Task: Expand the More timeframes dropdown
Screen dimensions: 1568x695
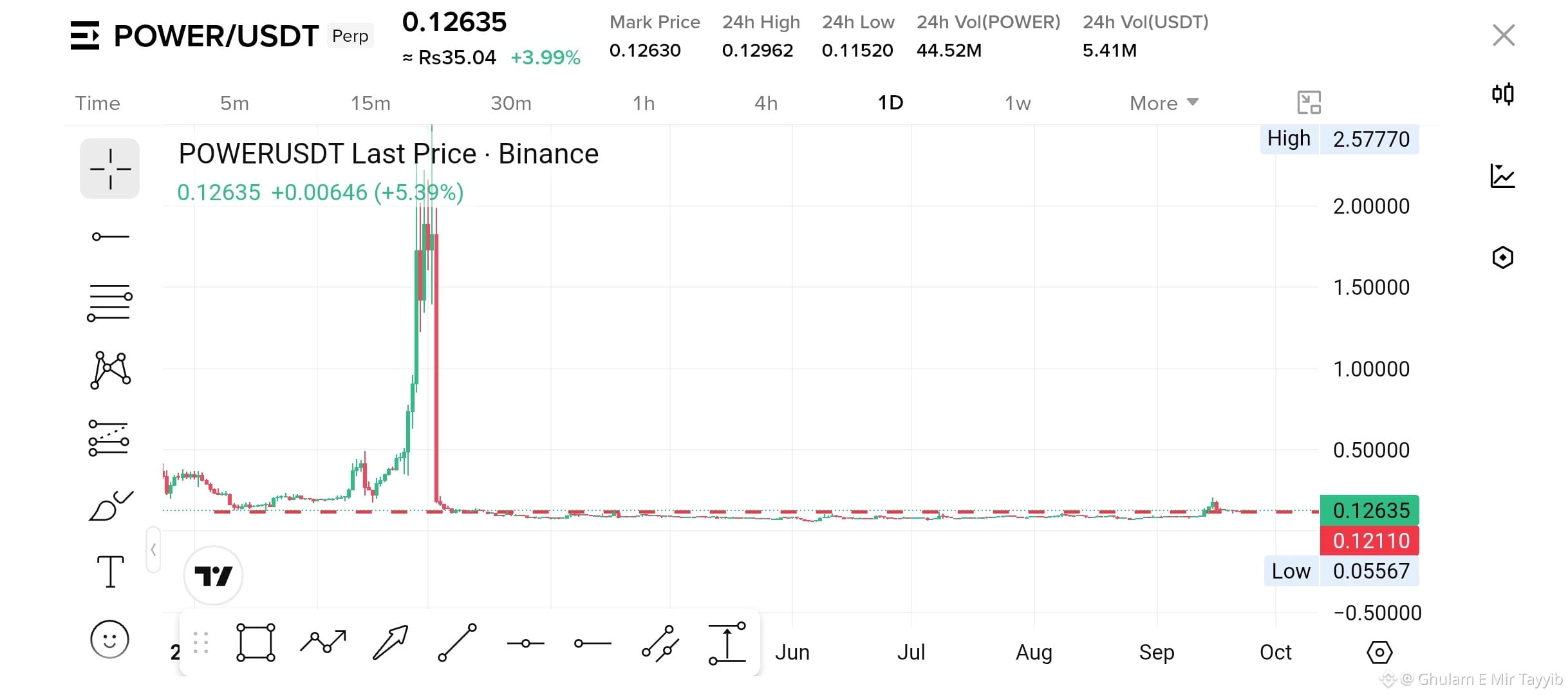Action: (1164, 103)
